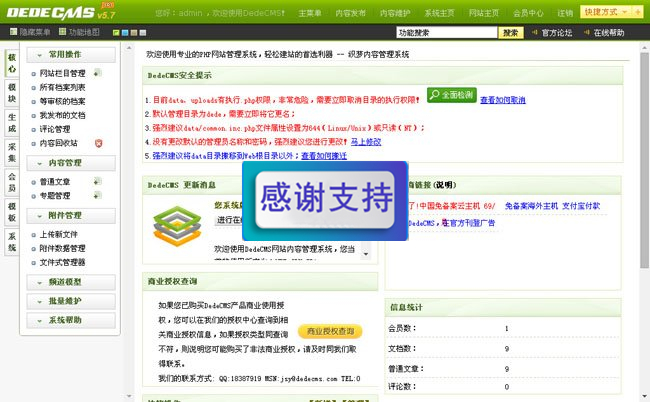The width and height of the screenshot is (650, 402).
Task: Select the brown theme color swatch
Action: [x=134, y=32]
